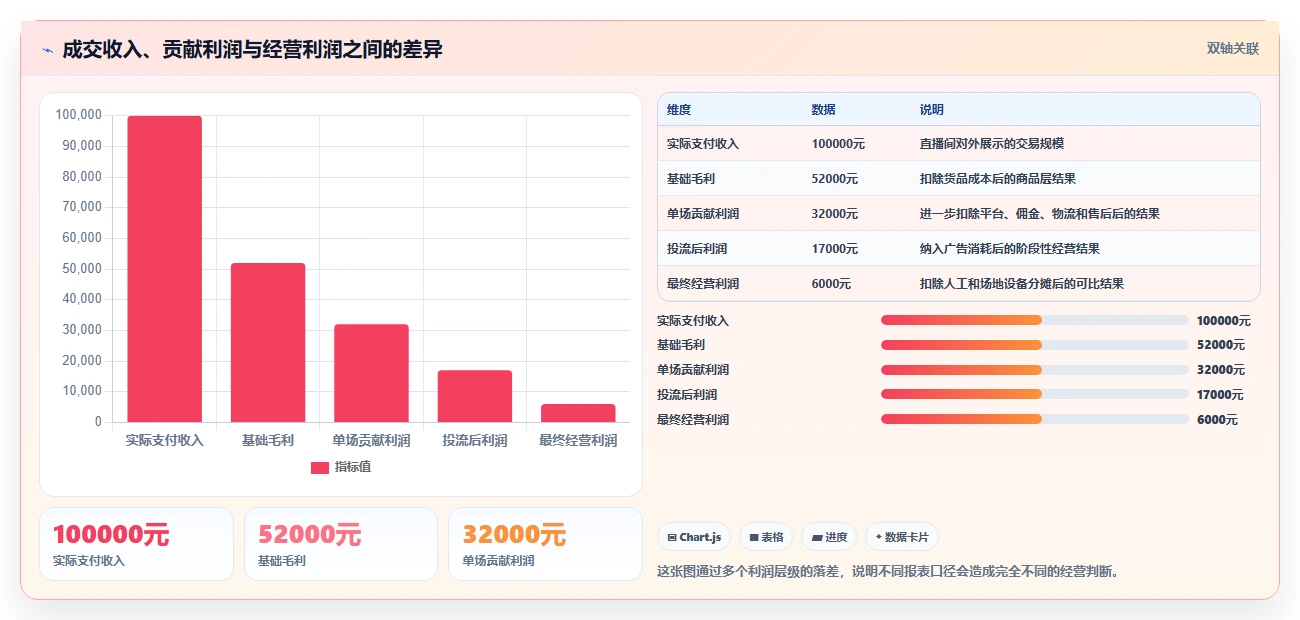Click x-axis label 基础毛利
This screenshot has width=1300, height=620.
(268, 440)
